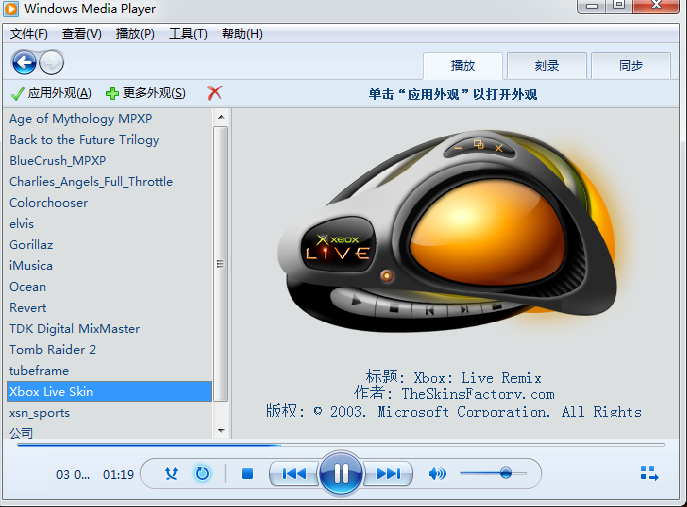The image size is (687, 507).
Task: Click the Windows Media Player title icon
Action: coord(11,9)
